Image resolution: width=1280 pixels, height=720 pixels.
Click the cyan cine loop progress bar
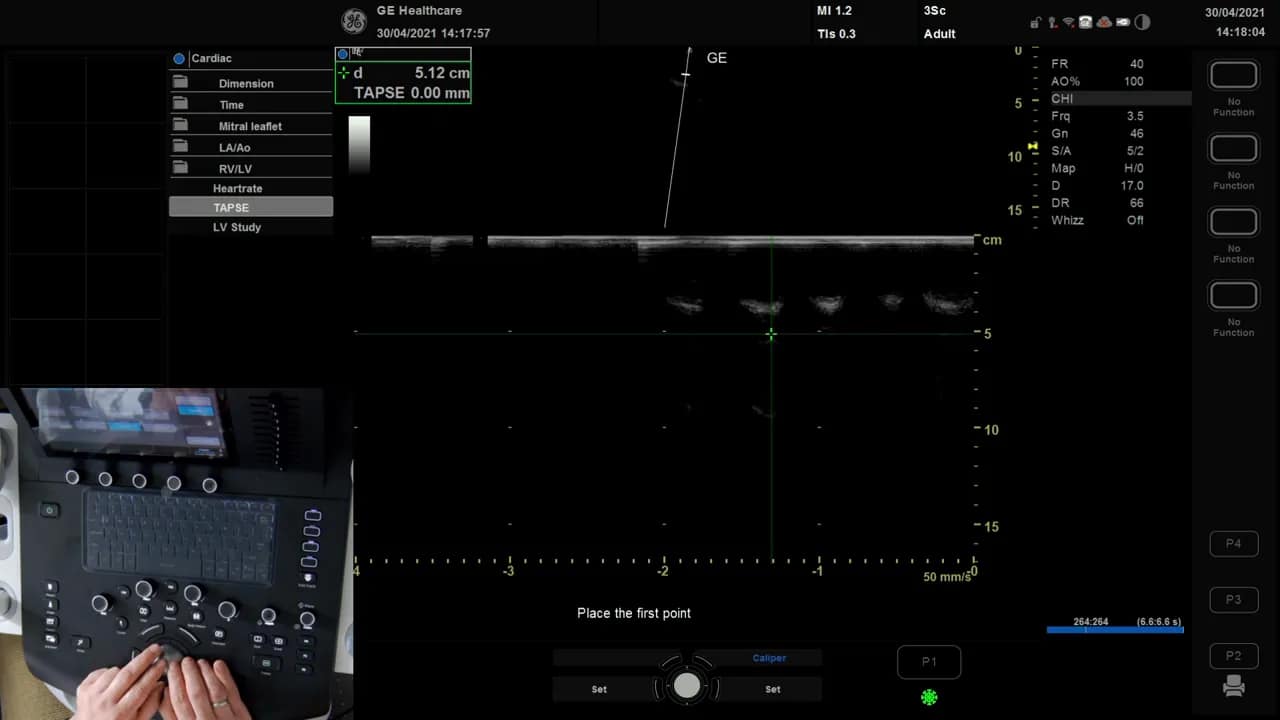click(1115, 629)
